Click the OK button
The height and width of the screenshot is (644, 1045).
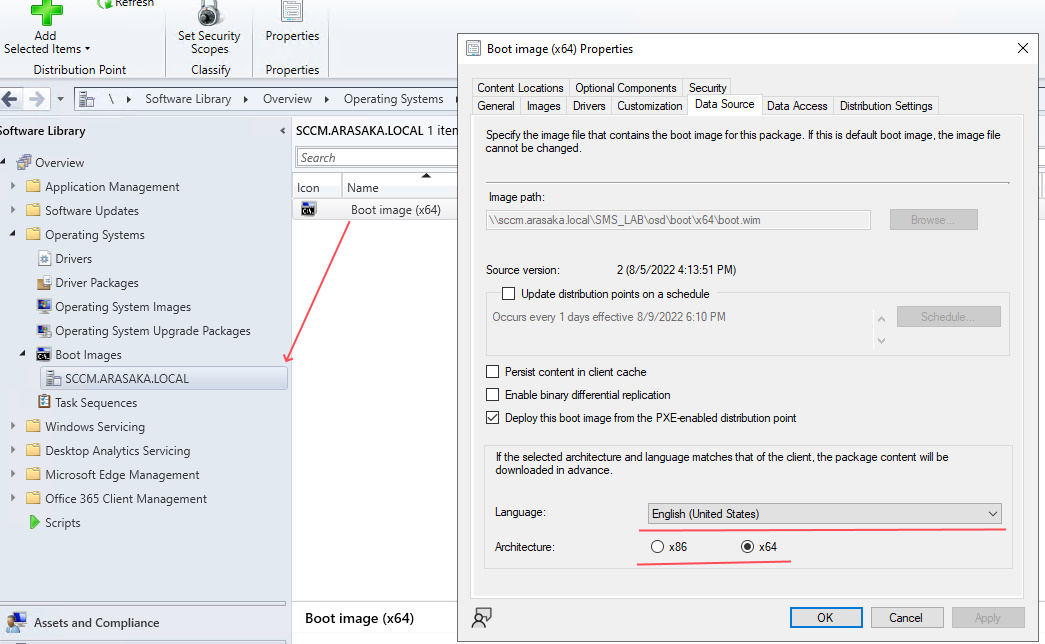pos(825,618)
